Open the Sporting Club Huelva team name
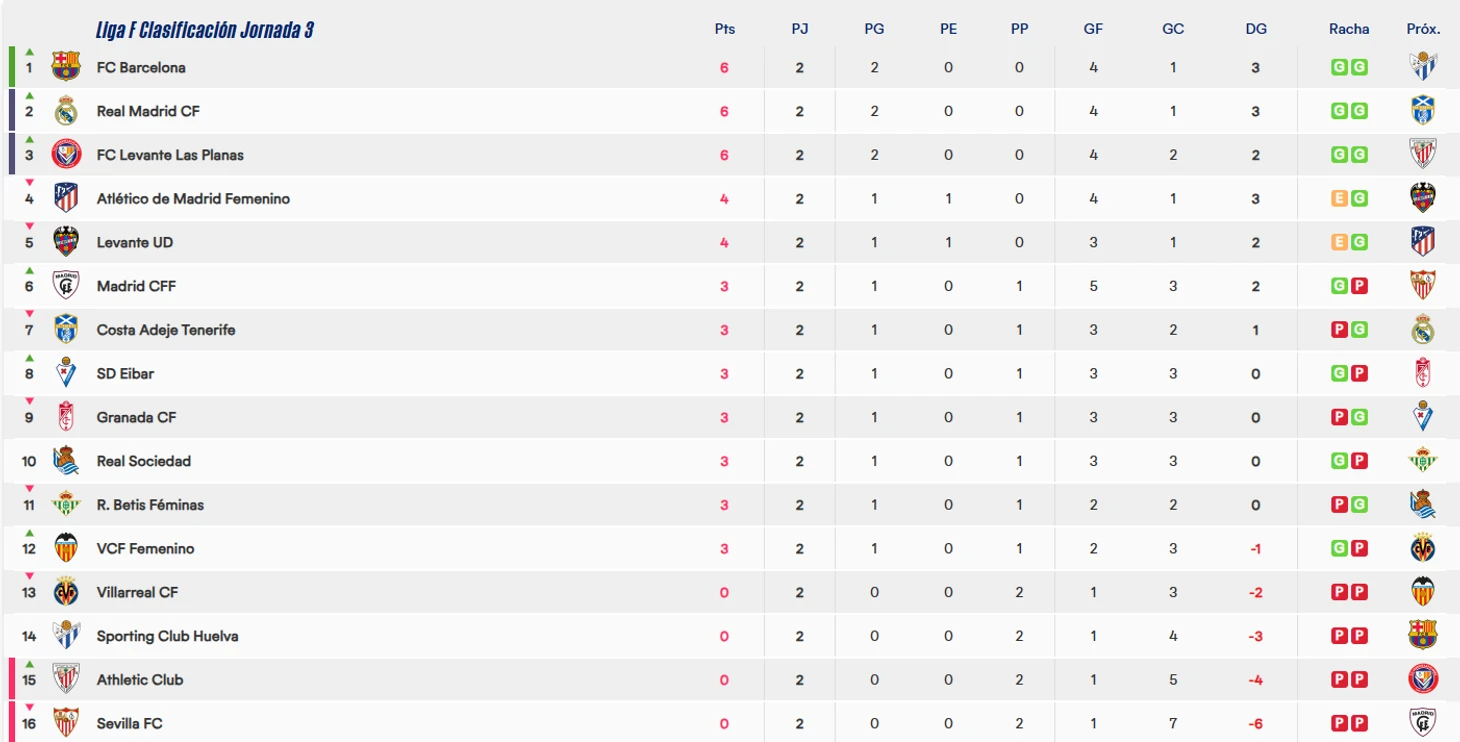1460x742 pixels. click(167, 636)
